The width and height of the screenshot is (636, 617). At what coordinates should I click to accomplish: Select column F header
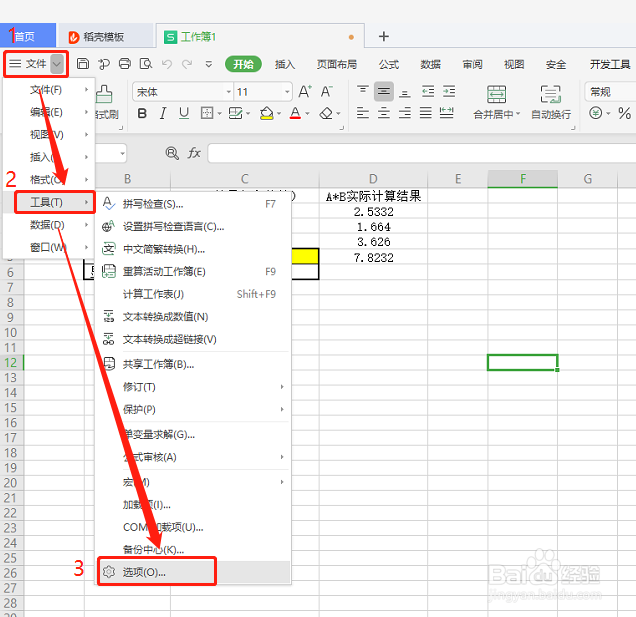click(522, 178)
